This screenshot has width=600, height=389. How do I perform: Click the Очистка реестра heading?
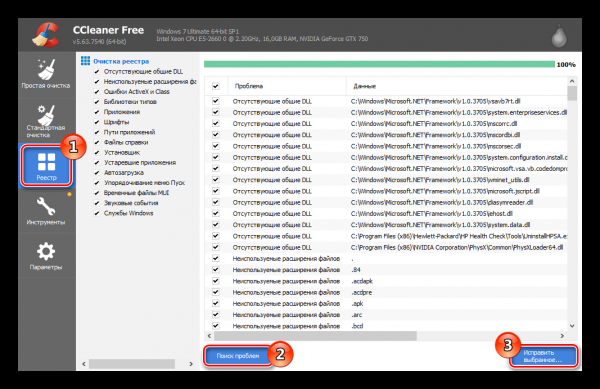coord(121,61)
